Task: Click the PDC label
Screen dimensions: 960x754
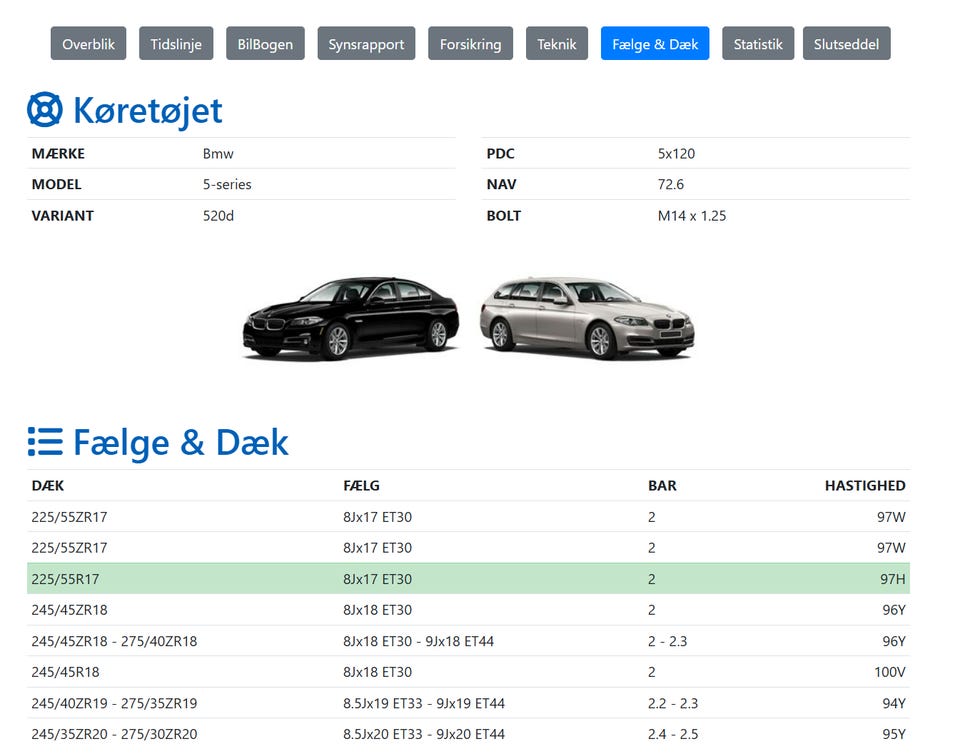Action: coord(500,154)
